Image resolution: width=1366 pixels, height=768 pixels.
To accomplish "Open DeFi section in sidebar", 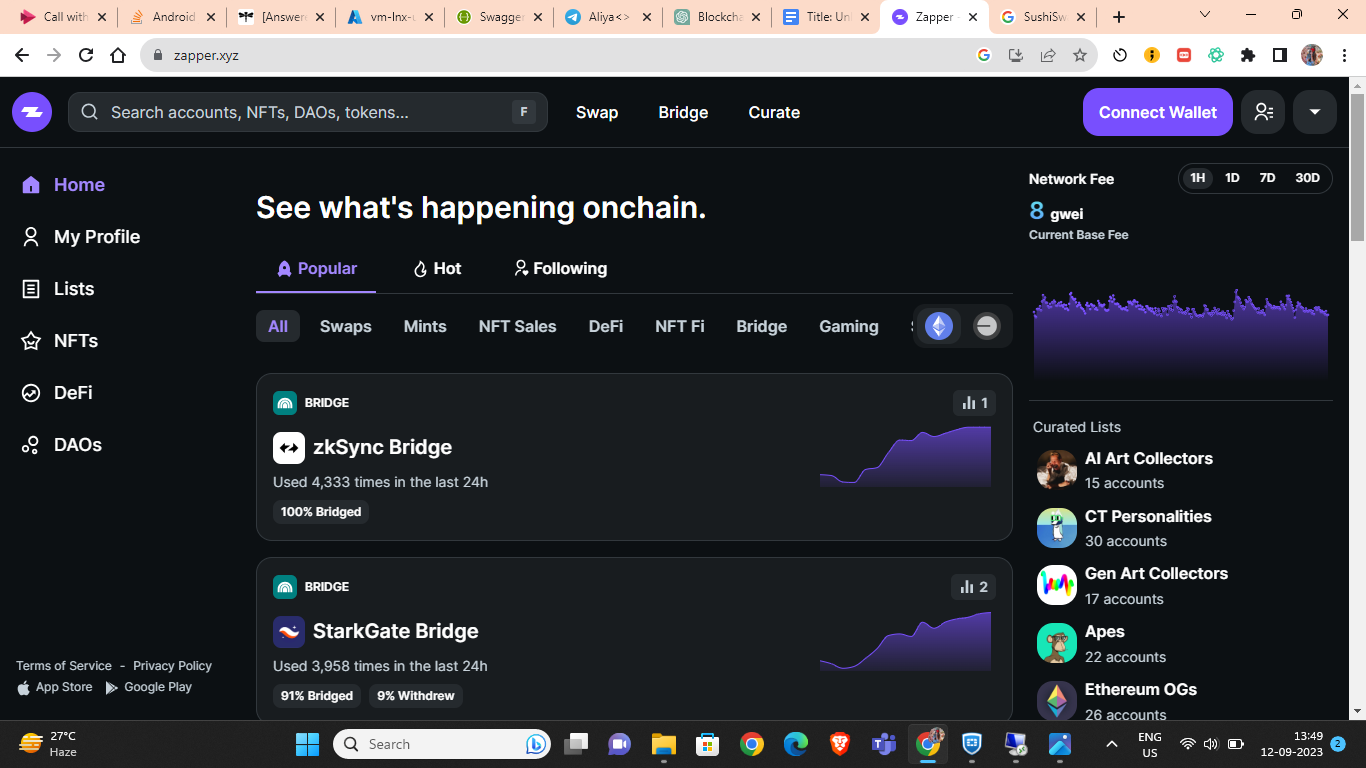I will 58,393.
